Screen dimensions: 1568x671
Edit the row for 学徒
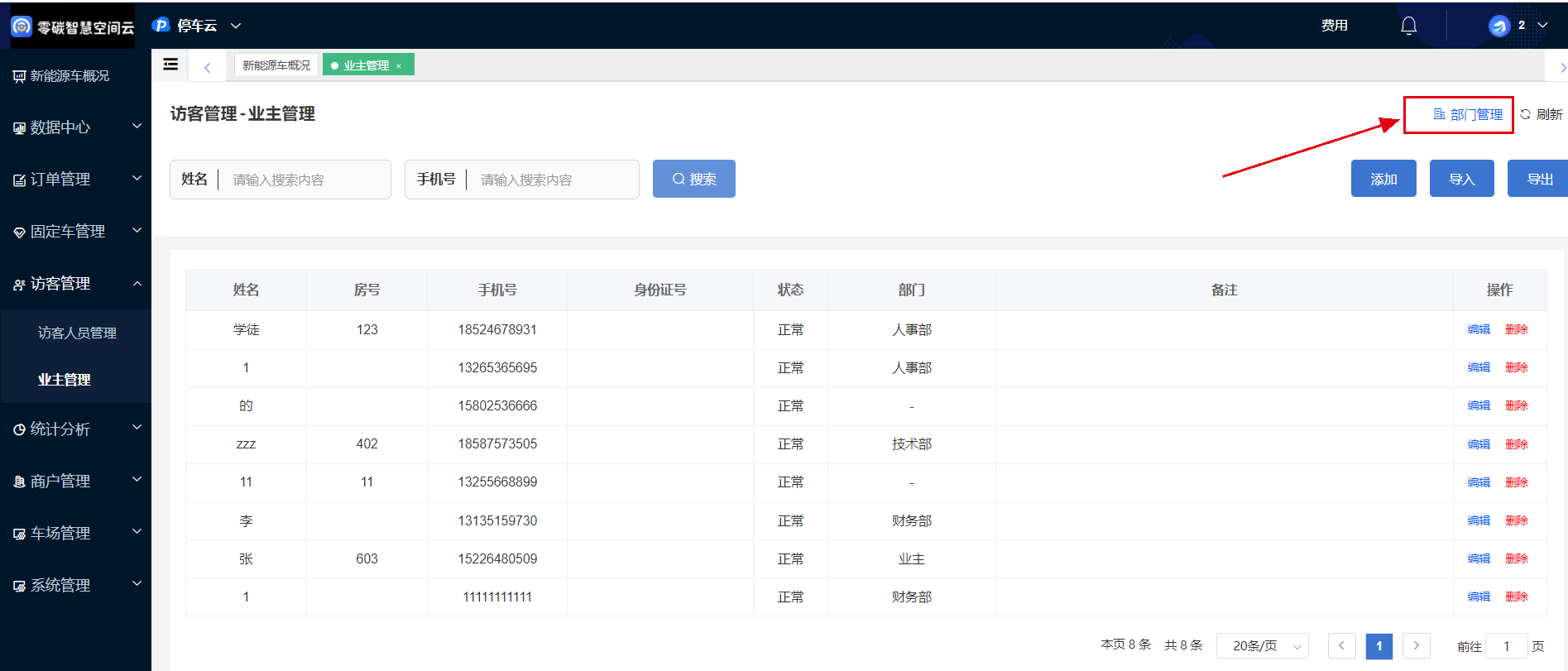pos(1479,329)
